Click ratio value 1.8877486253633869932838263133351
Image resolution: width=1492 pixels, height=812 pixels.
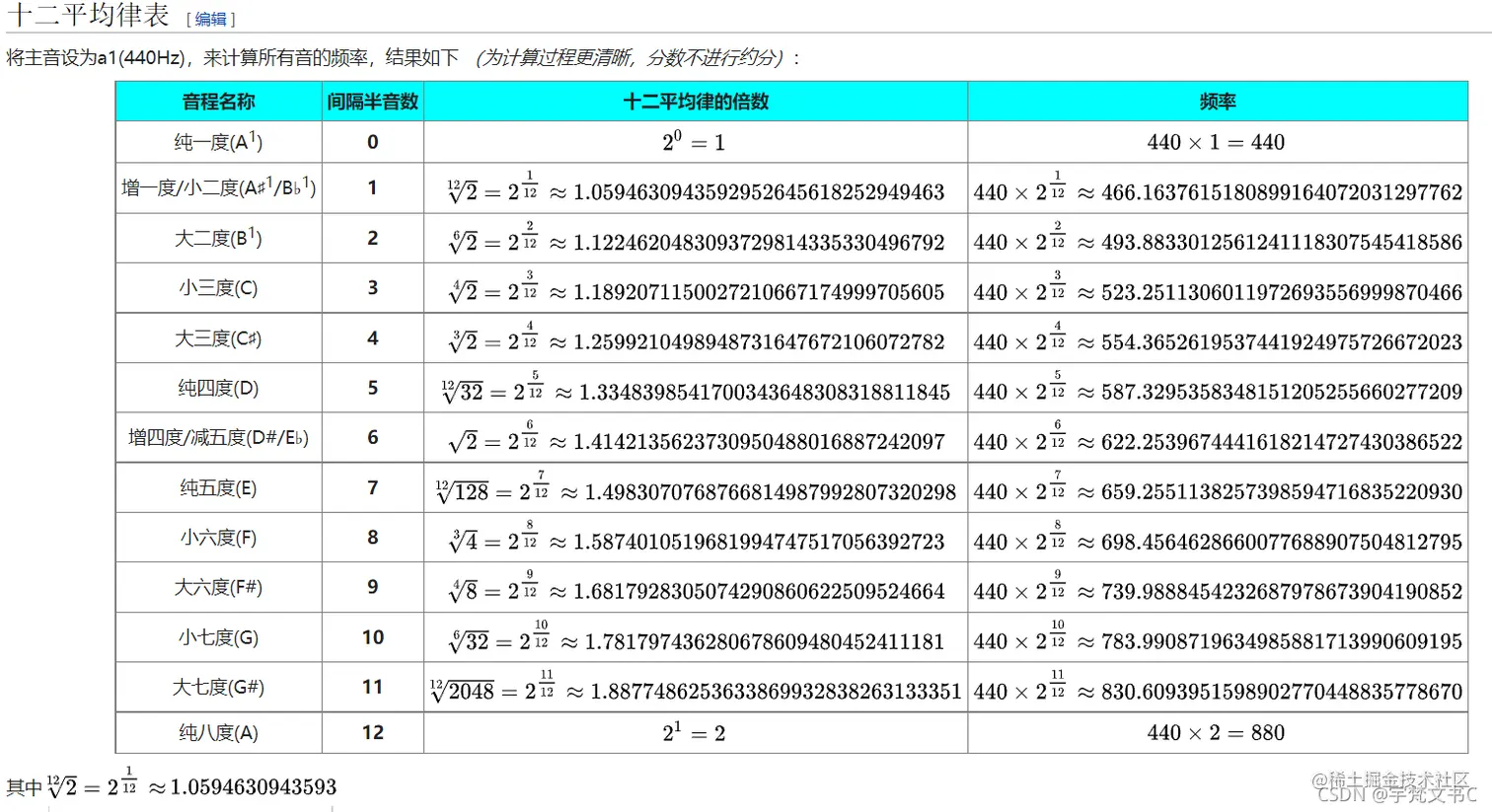click(777, 692)
